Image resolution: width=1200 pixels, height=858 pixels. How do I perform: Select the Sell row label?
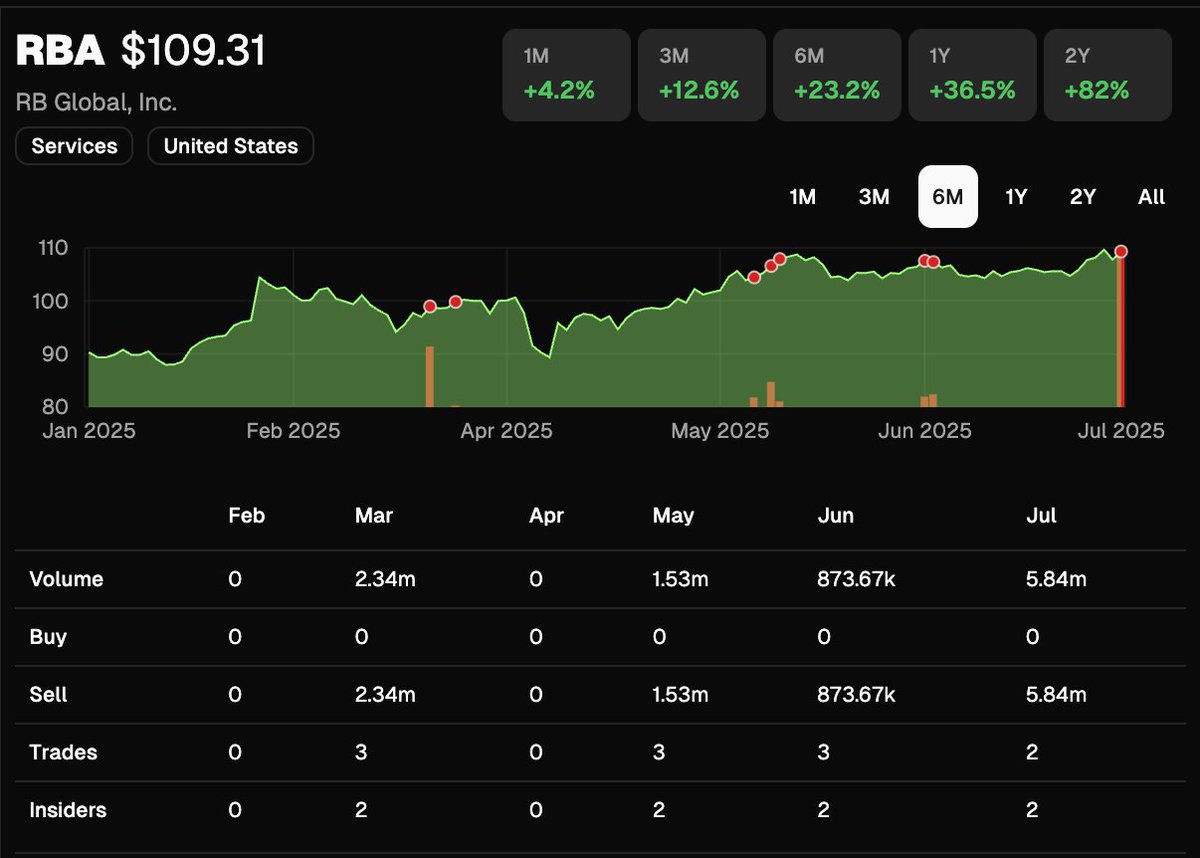(48, 694)
